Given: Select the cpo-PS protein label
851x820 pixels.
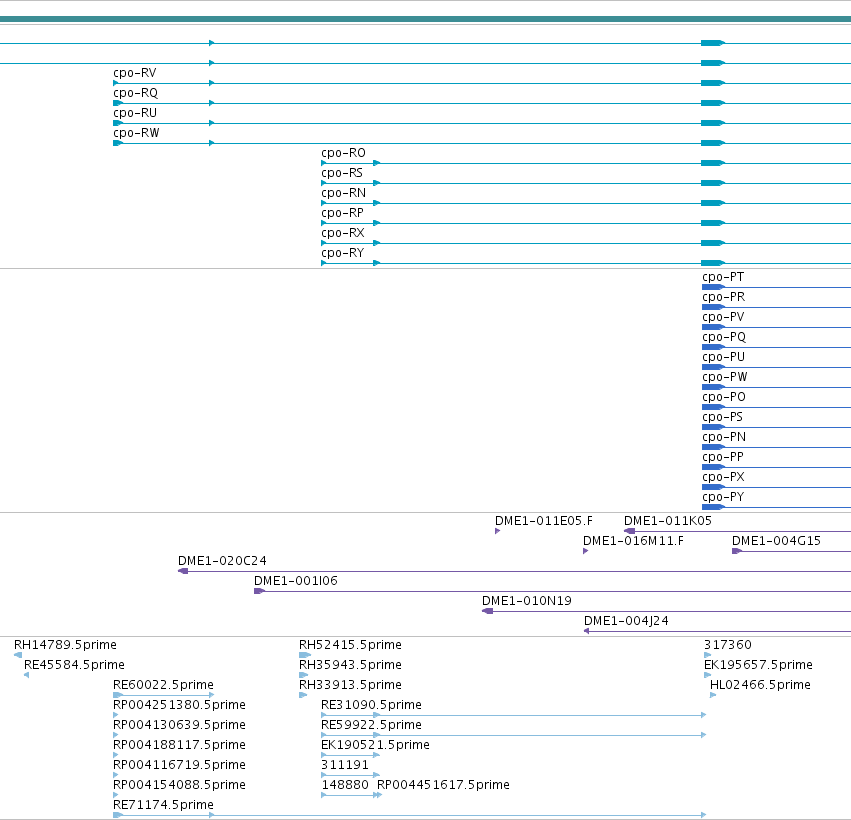Looking at the screenshot, I should pyautogui.click(x=722, y=417).
